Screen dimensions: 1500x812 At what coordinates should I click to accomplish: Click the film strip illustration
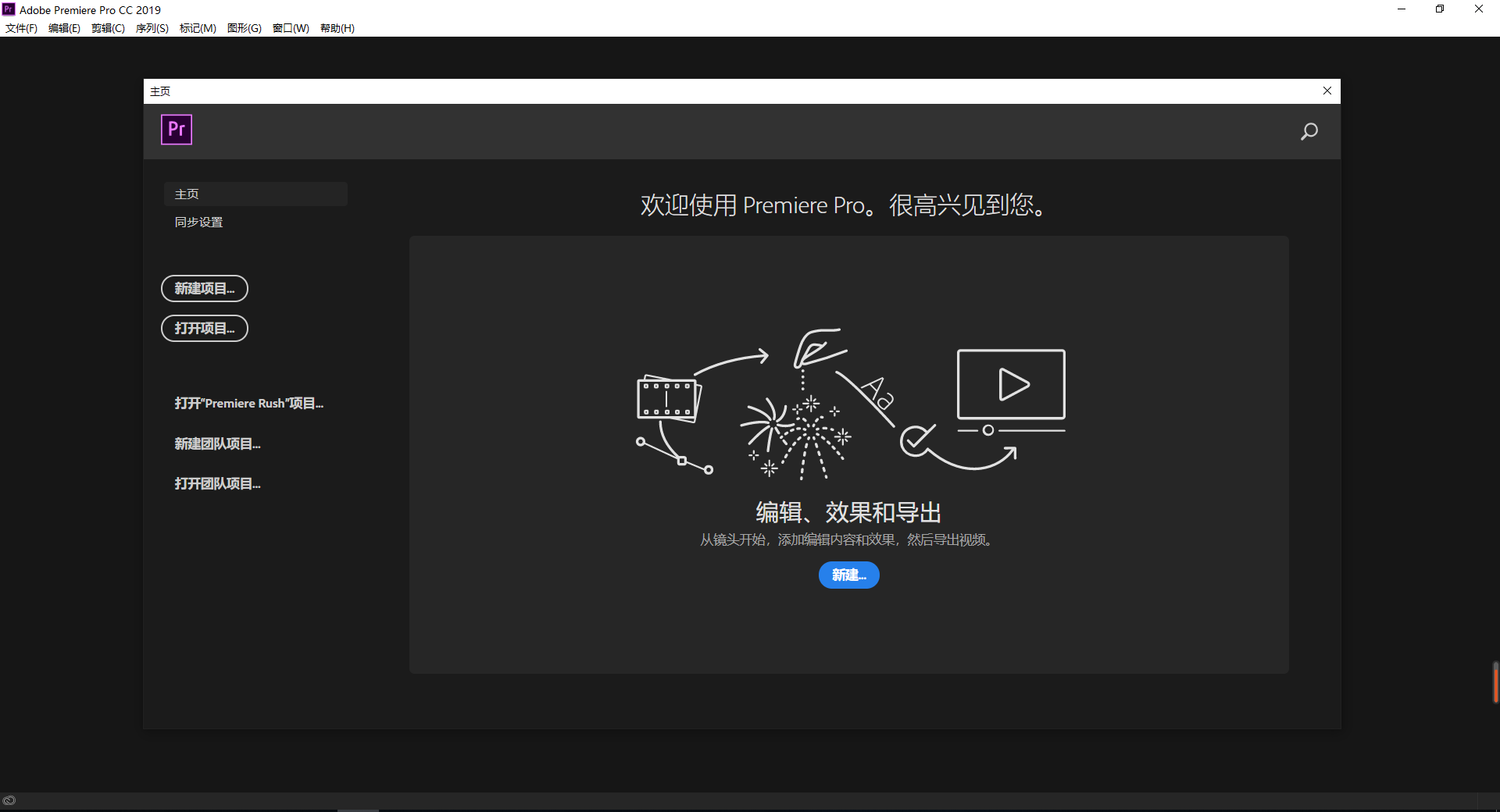click(x=668, y=398)
